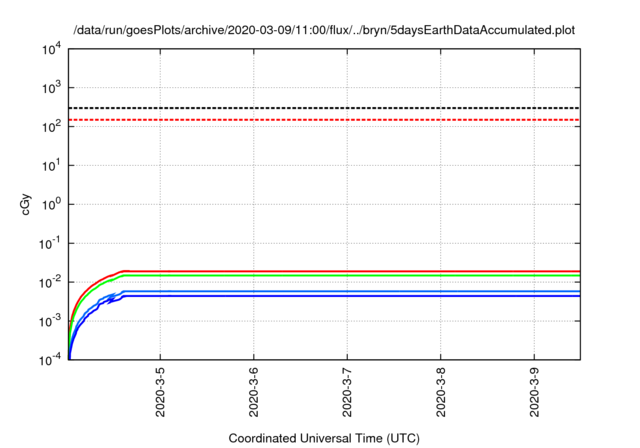Click the 2020-3-8 date tick label

(x=441, y=392)
